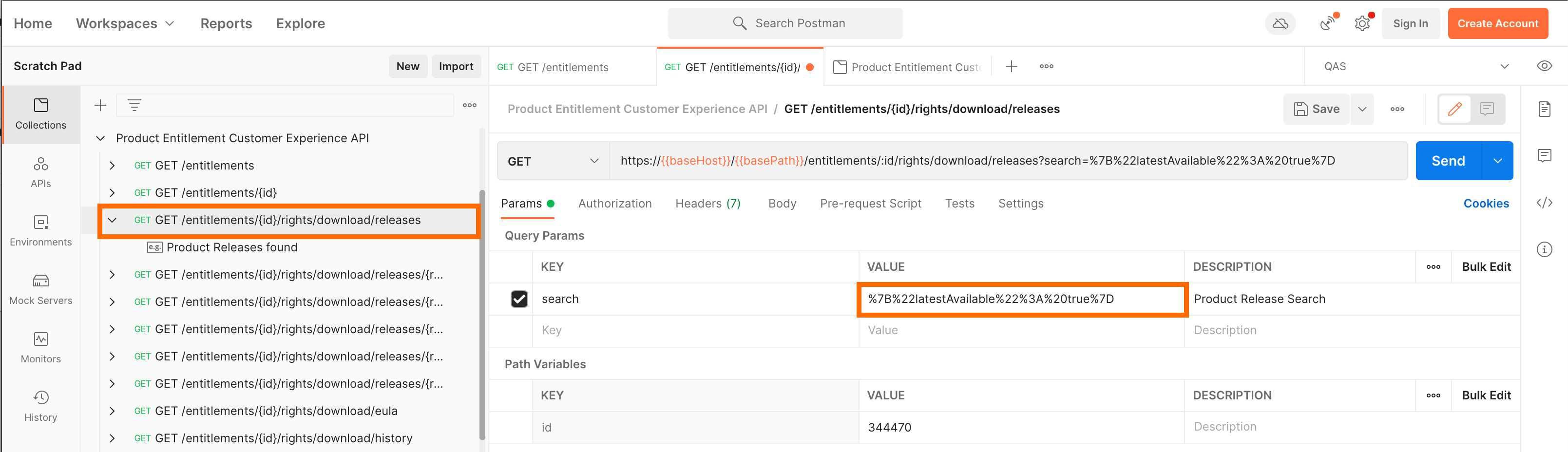Switch to the Tests tab
Image resolution: width=1568 pixels, height=452 pixels.
click(960, 204)
